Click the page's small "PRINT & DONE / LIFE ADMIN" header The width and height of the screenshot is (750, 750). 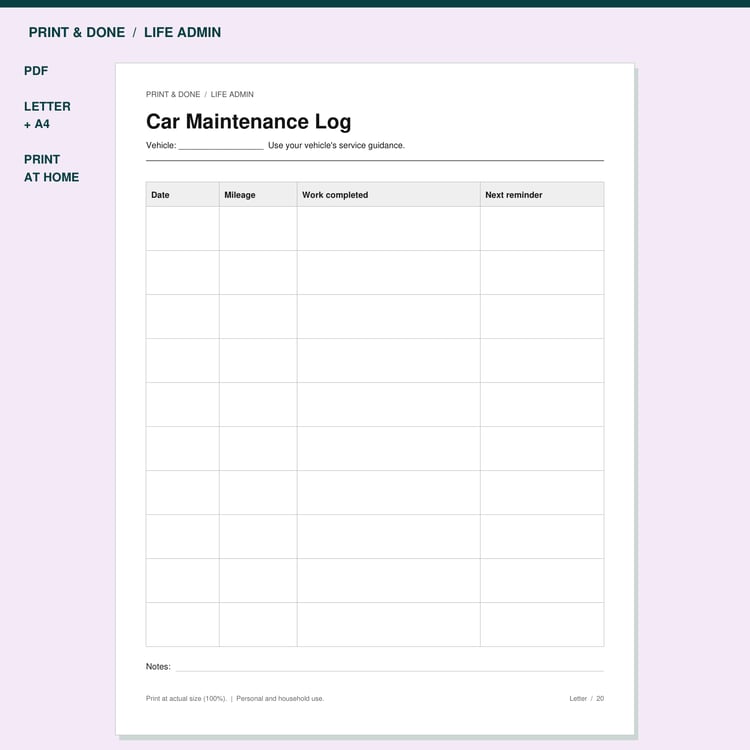(x=200, y=95)
